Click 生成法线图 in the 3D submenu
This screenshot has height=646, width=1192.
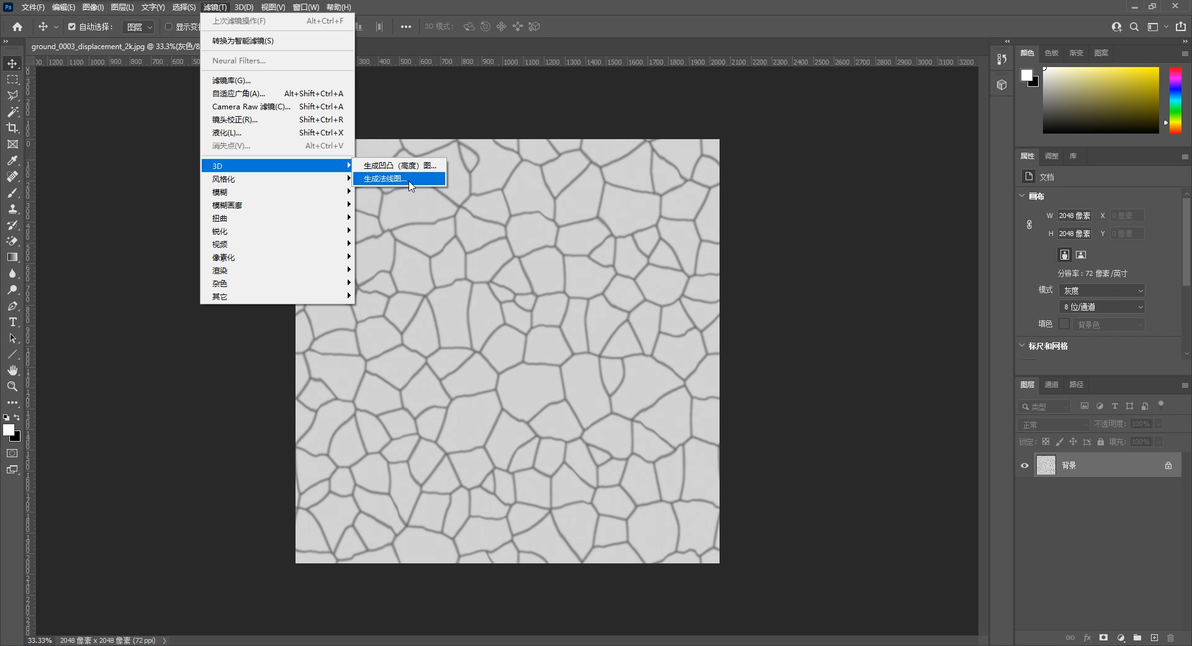[x=385, y=179]
